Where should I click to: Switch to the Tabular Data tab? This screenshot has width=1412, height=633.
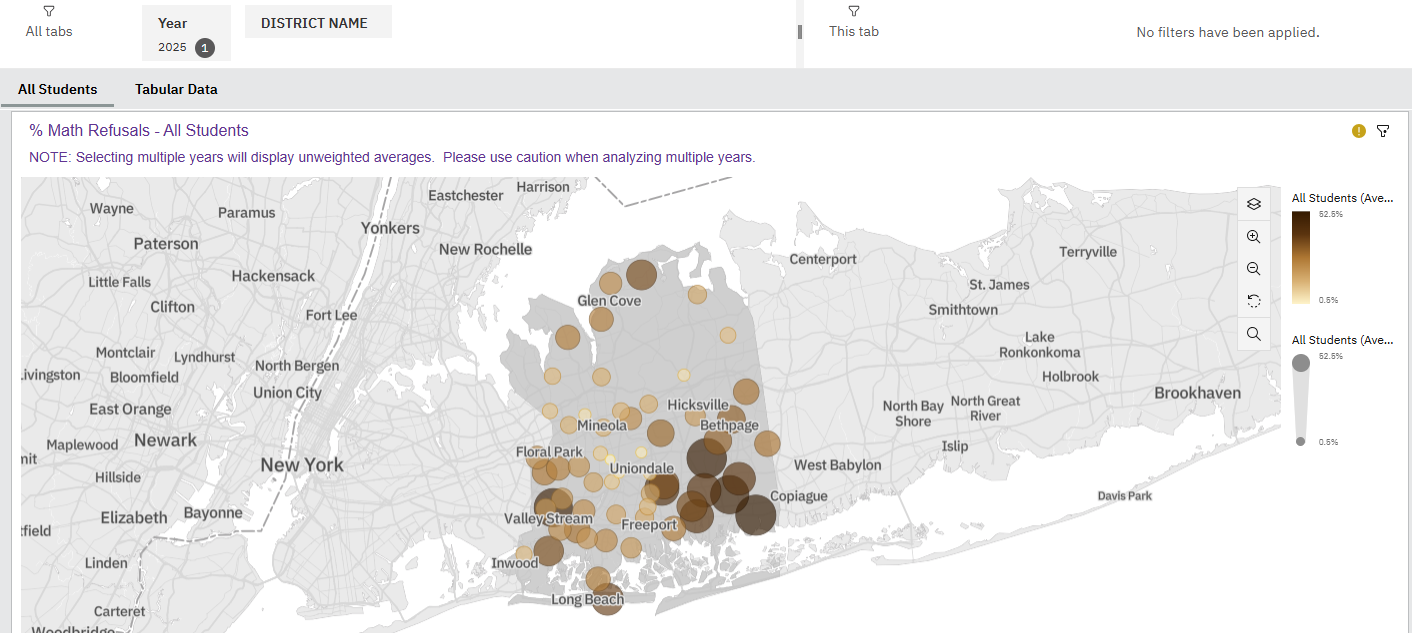point(176,89)
